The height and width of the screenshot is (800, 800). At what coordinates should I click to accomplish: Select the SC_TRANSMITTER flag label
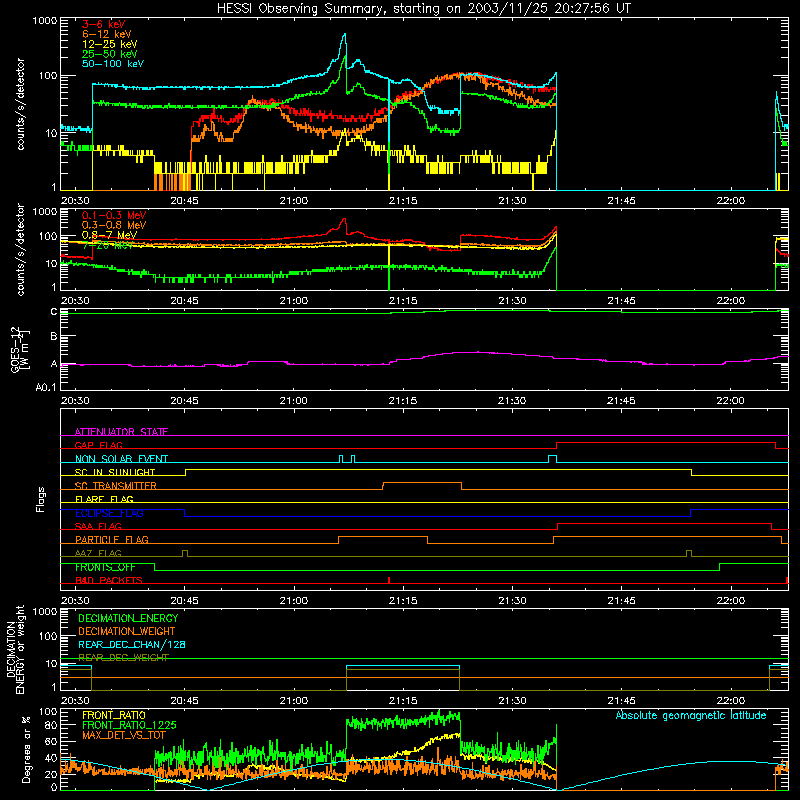[x=116, y=486]
